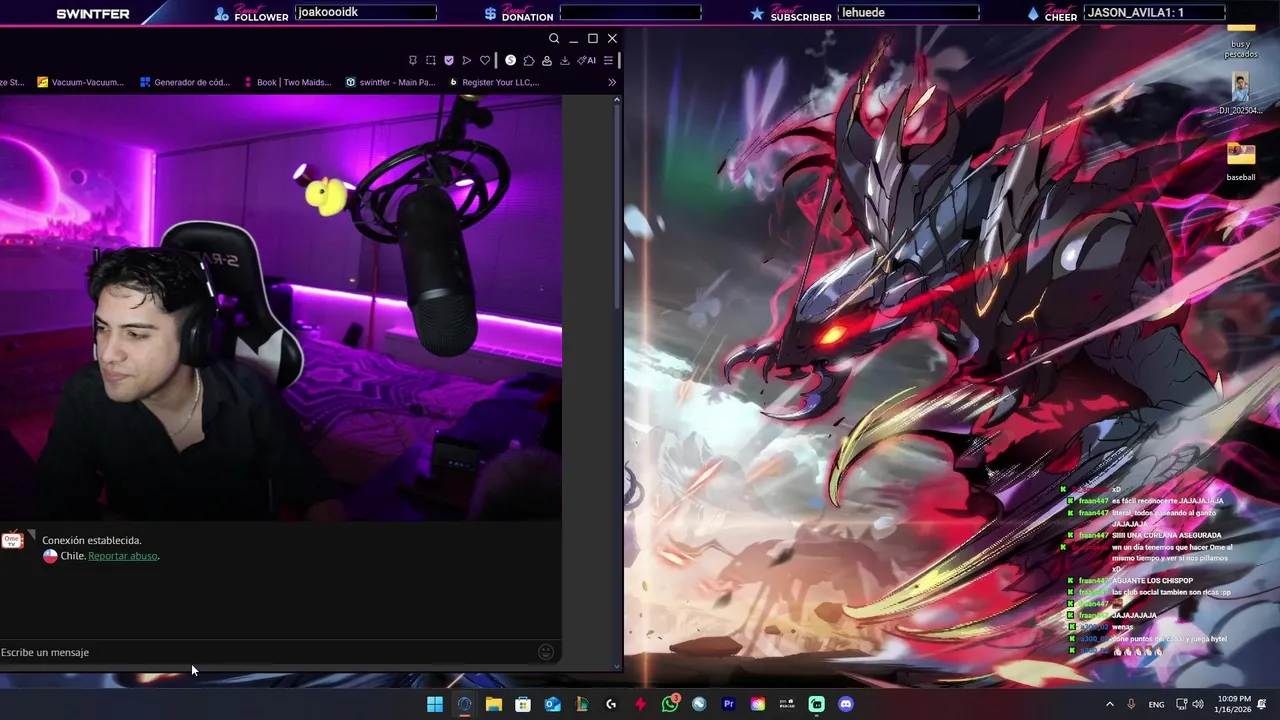This screenshot has height=720, width=1280.
Task: Select the 'bus y pescados' desktop folder
Action: 1241,40
